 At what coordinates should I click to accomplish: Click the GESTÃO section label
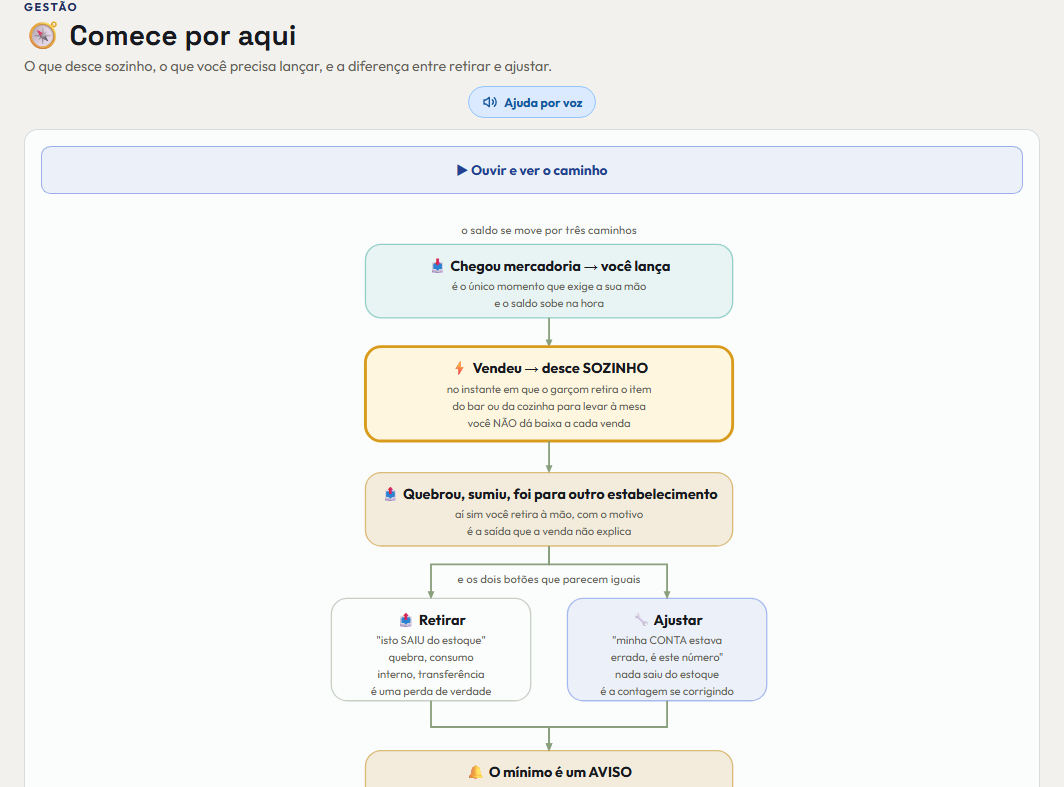pos(51,7)
